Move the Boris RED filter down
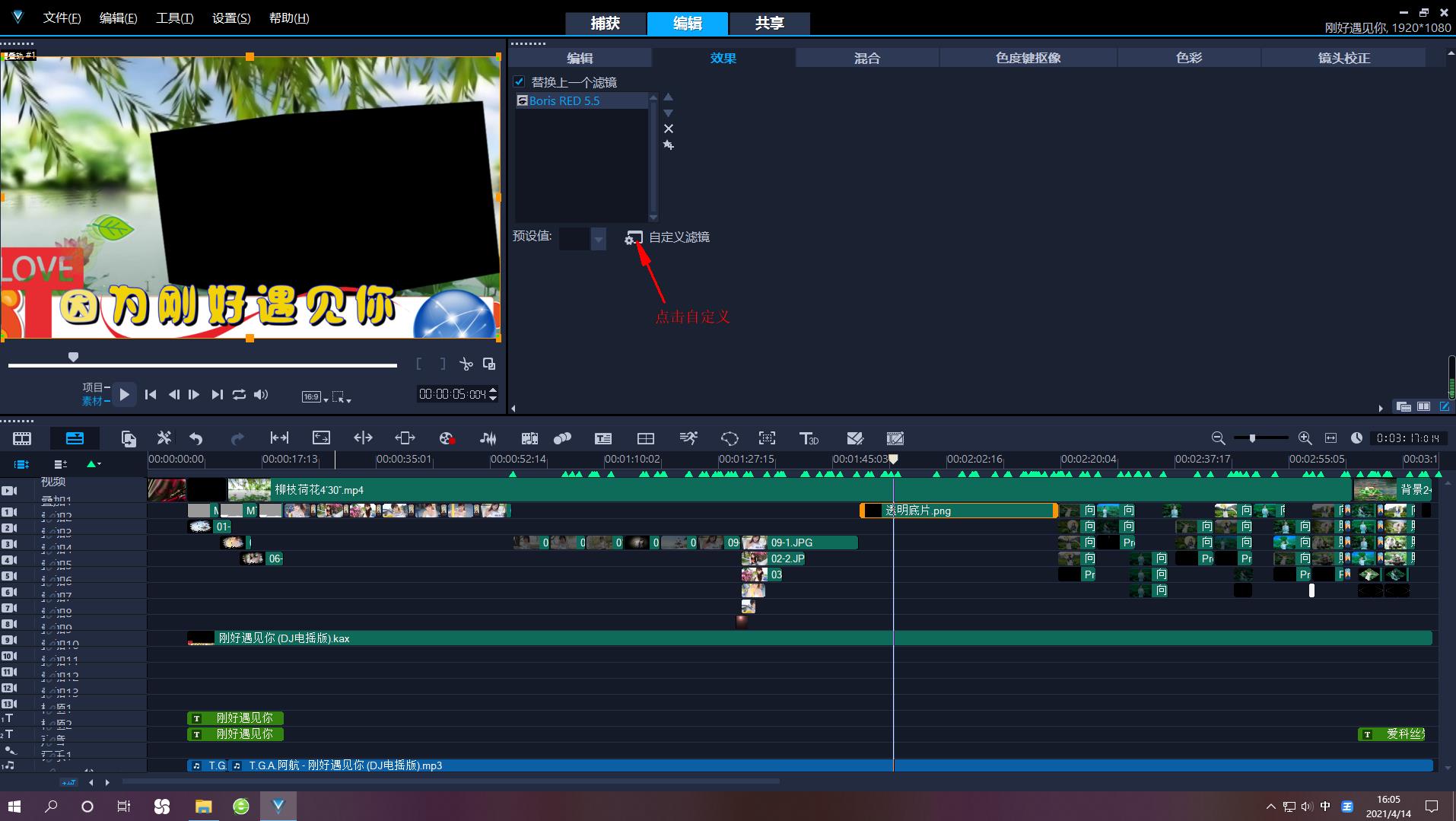The image size is (1456, 821). tap(669, 113)
